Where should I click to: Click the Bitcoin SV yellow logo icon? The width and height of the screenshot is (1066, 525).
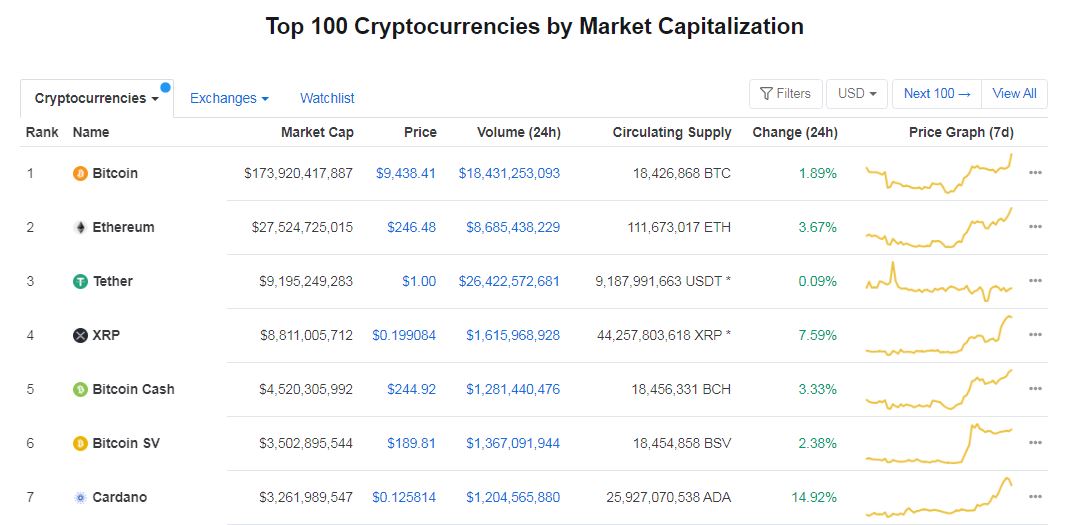(80, 443)
